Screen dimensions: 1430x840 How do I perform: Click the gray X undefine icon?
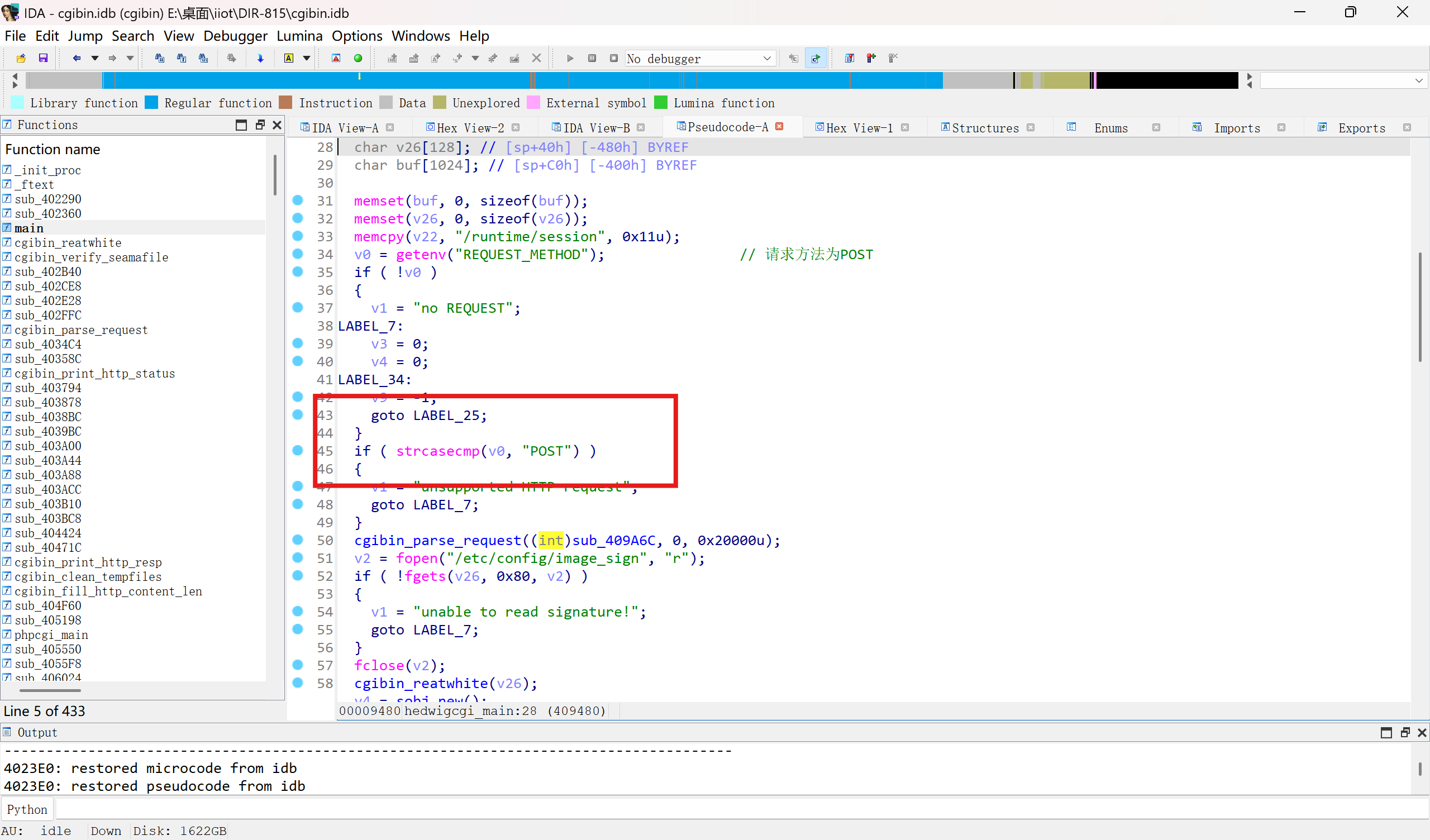pos(536,58)
